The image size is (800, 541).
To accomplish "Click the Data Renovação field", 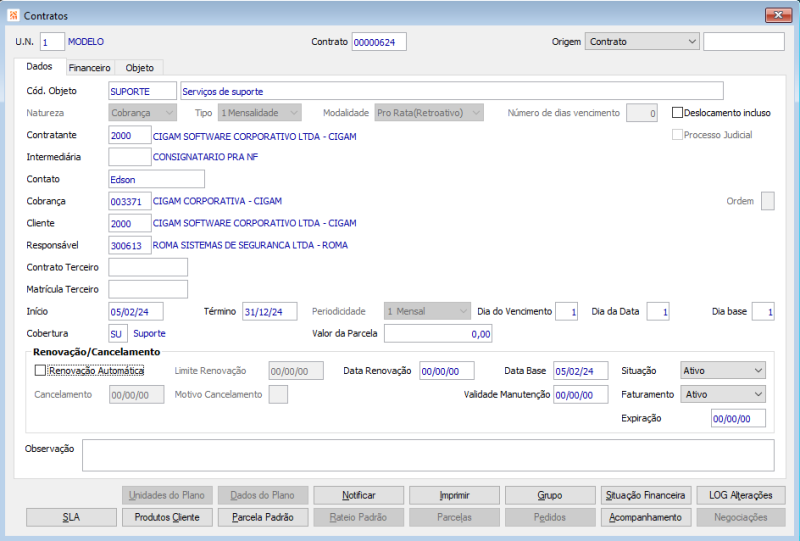I will click(x=447, y=371).
